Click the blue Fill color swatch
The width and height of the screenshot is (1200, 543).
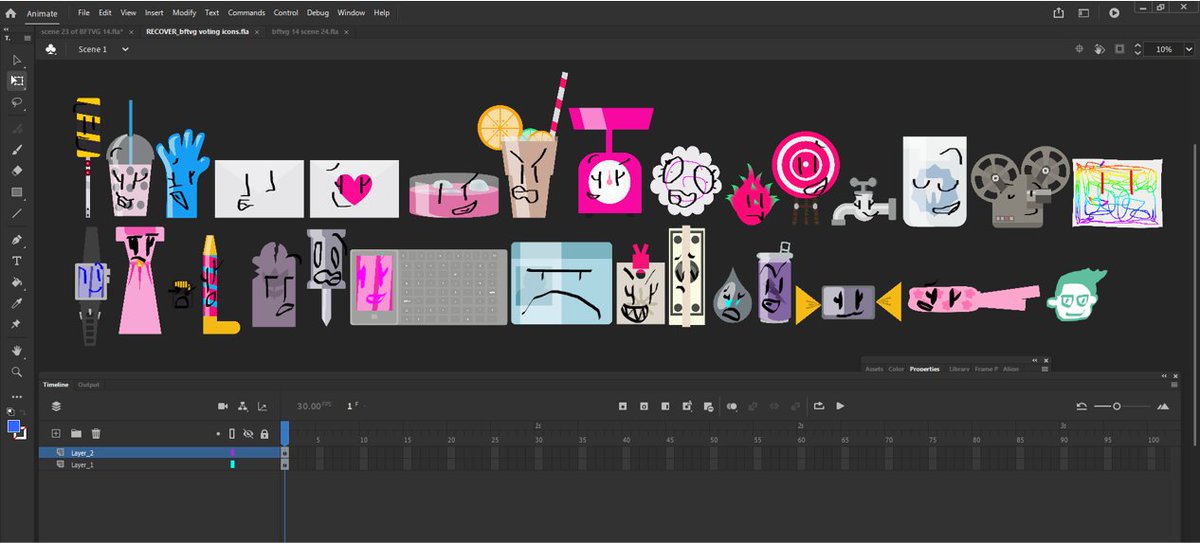14,427
